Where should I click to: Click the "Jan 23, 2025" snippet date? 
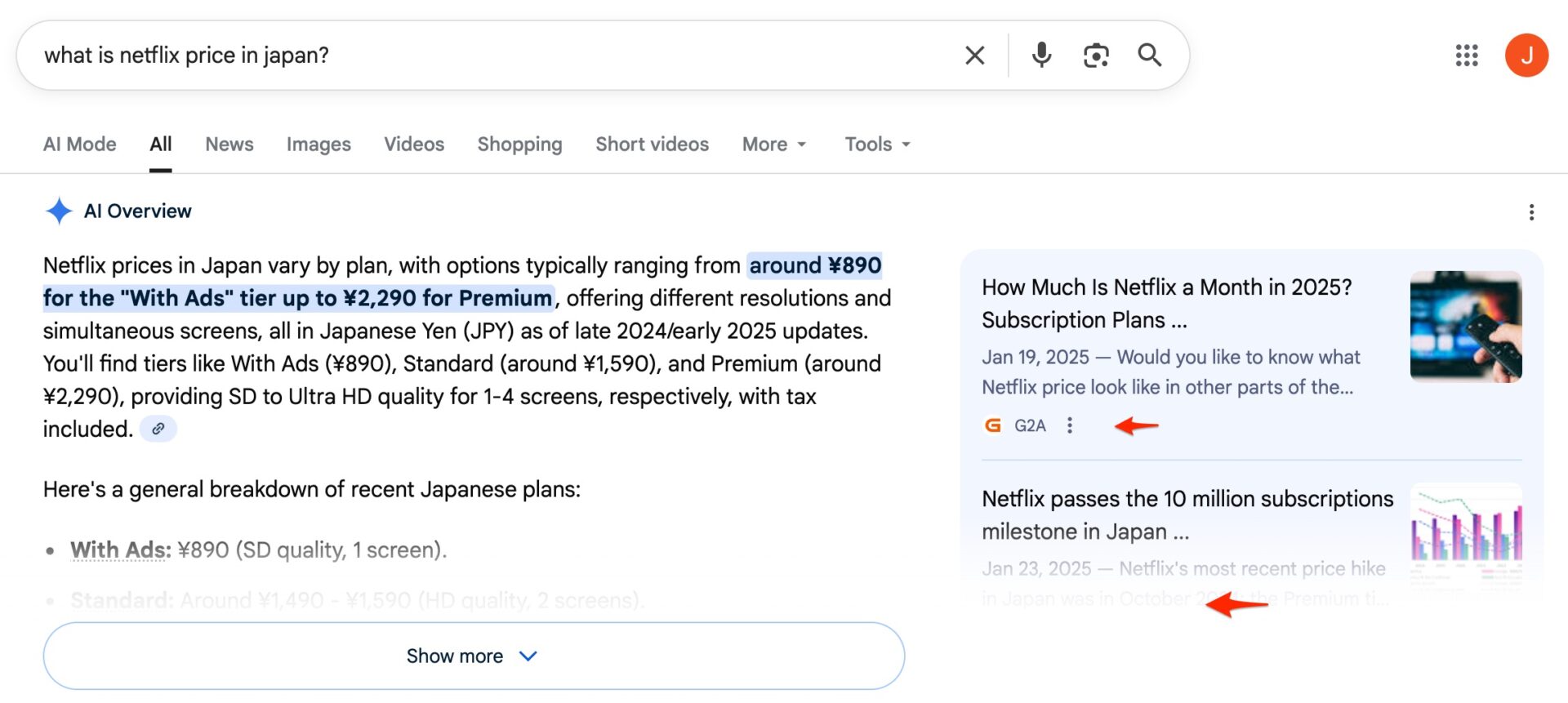coord(1036,569)
